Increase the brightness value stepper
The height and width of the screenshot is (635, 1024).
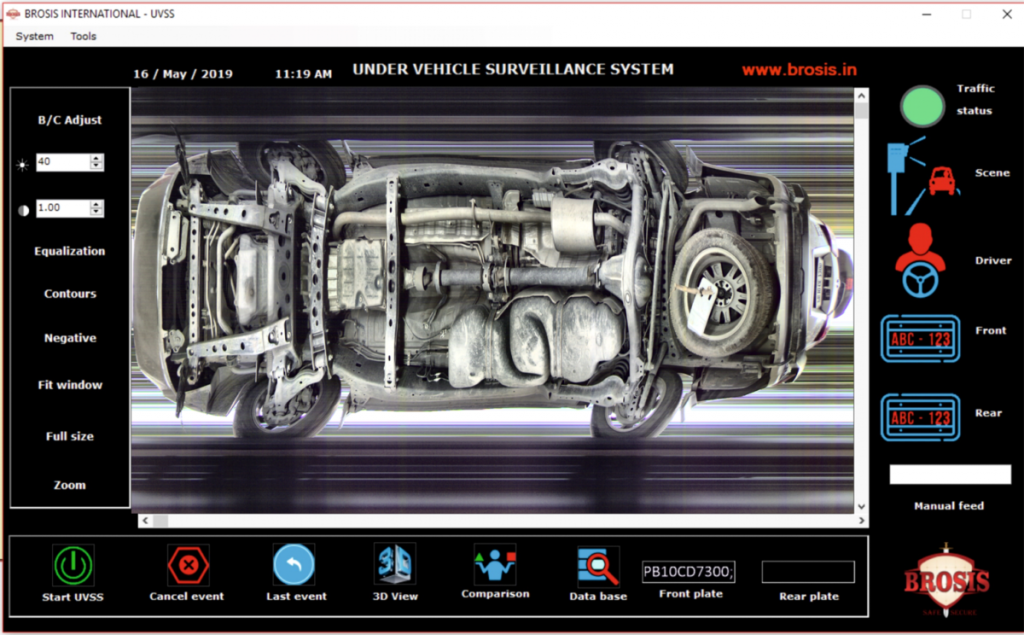97,157
